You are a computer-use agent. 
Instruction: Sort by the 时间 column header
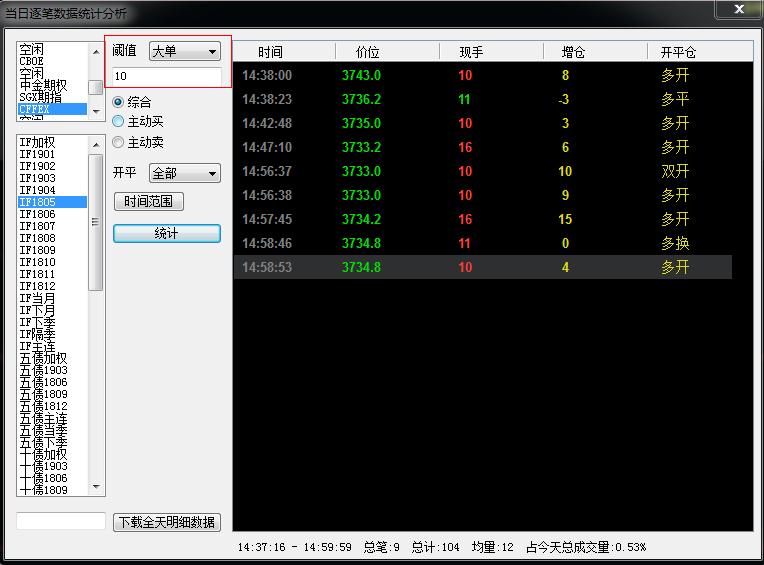(x=270, y=52)
